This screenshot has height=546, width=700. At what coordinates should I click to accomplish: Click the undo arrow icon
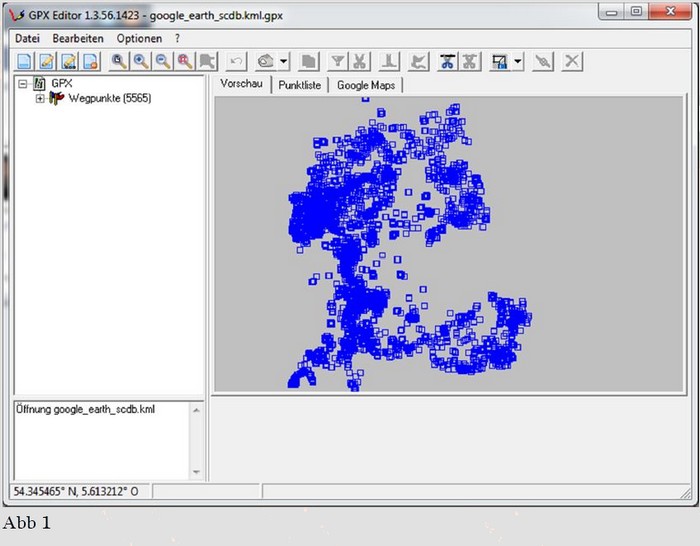(237, 62)
